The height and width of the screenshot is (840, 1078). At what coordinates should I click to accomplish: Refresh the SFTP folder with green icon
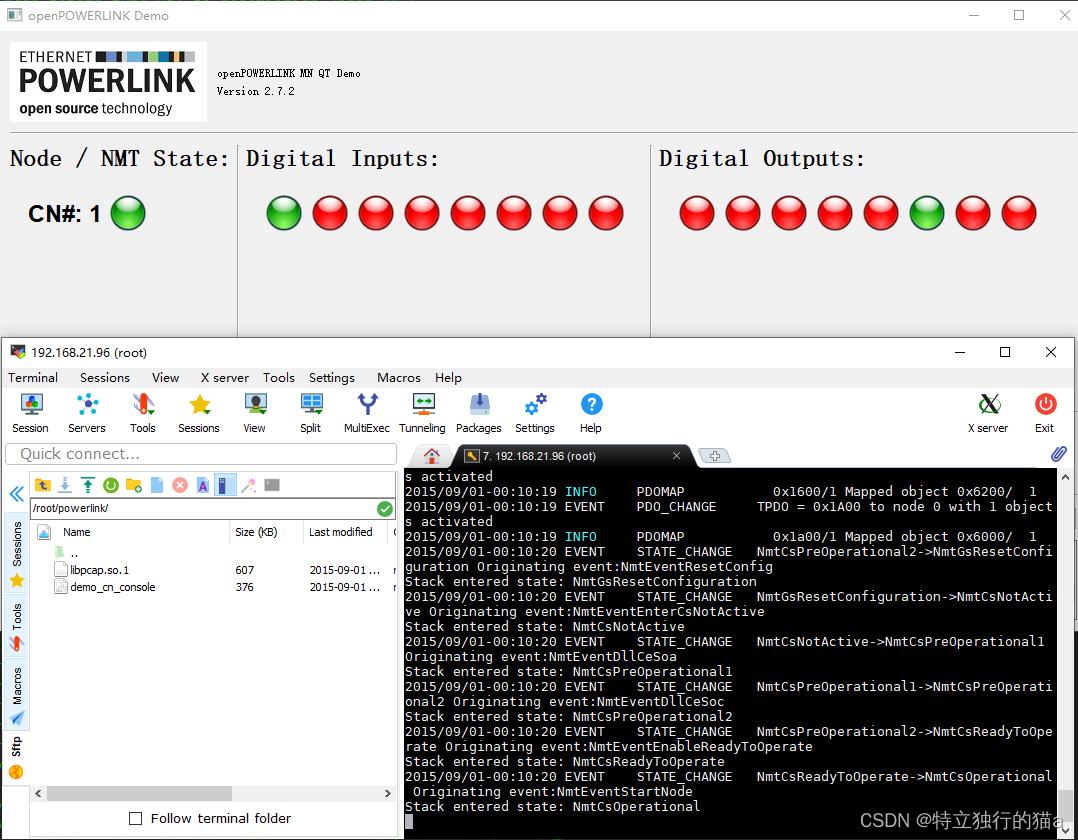110,485
